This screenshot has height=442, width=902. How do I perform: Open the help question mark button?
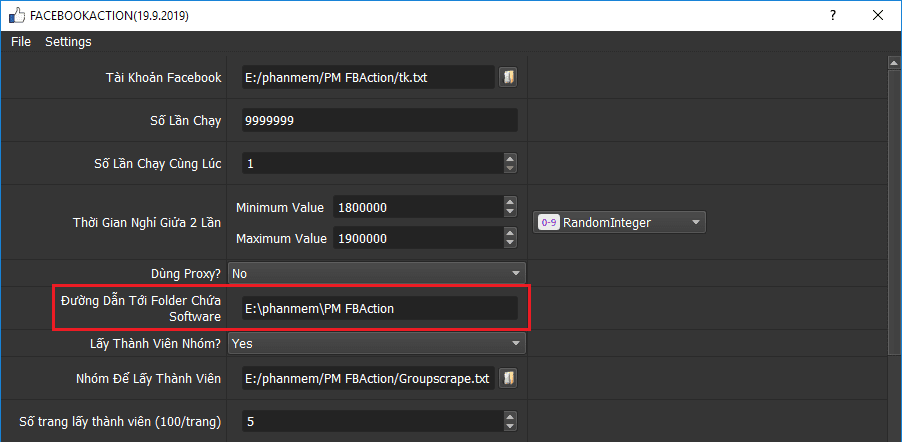pyautogui.click(x=831, y=17)
